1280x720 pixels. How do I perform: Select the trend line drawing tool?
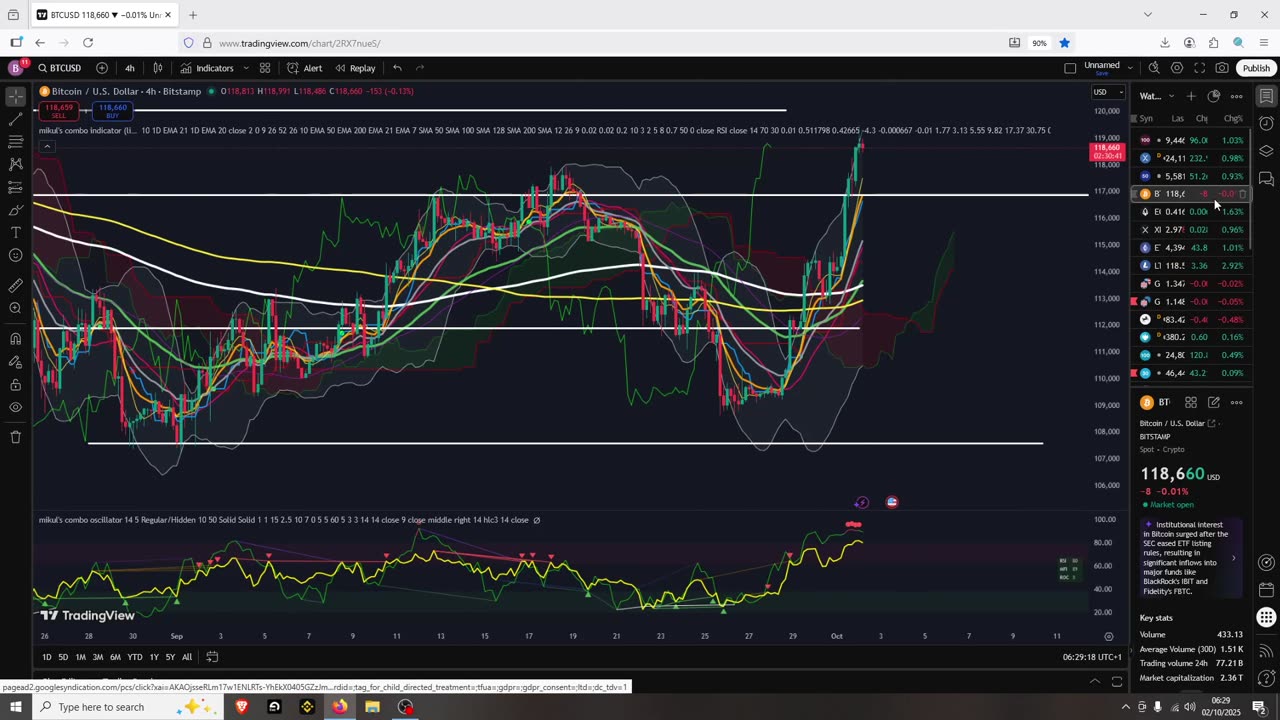click(x=16, y=120)
